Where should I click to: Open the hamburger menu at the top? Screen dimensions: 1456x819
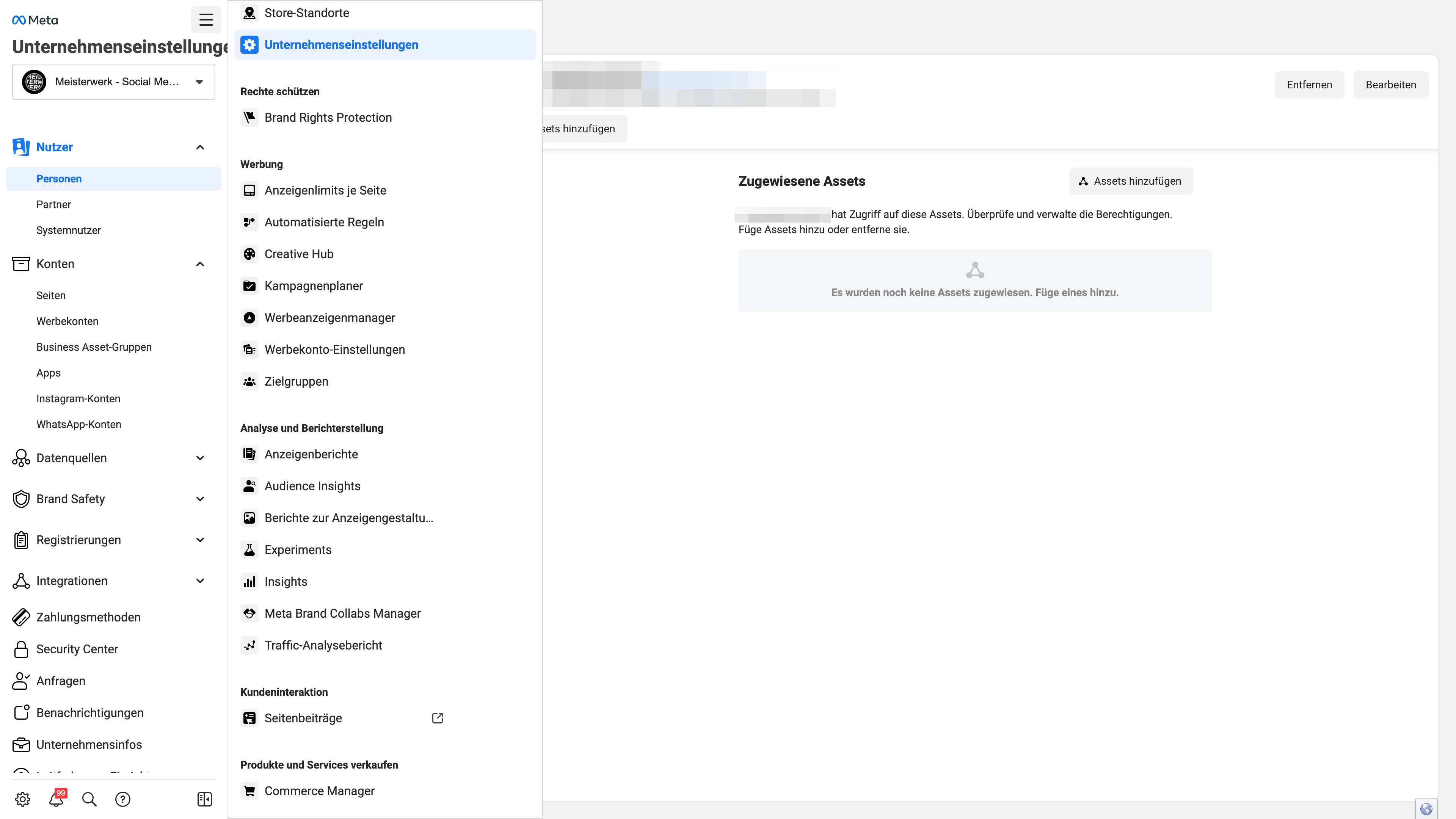point(206,20)
